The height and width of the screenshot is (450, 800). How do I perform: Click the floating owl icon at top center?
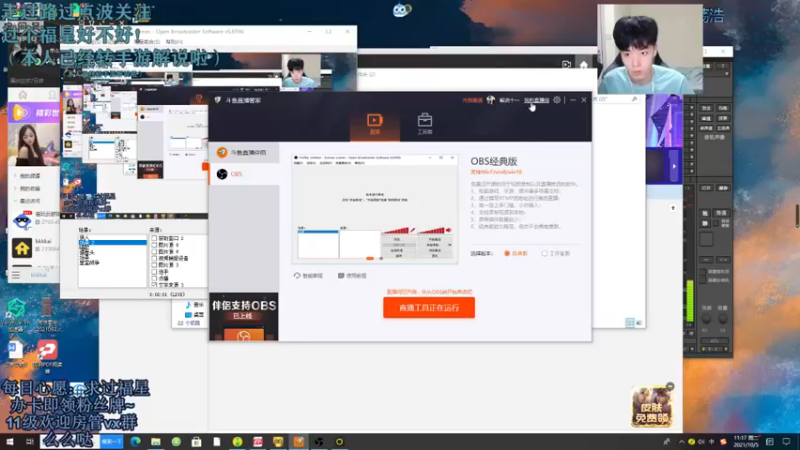pos(402,10)
